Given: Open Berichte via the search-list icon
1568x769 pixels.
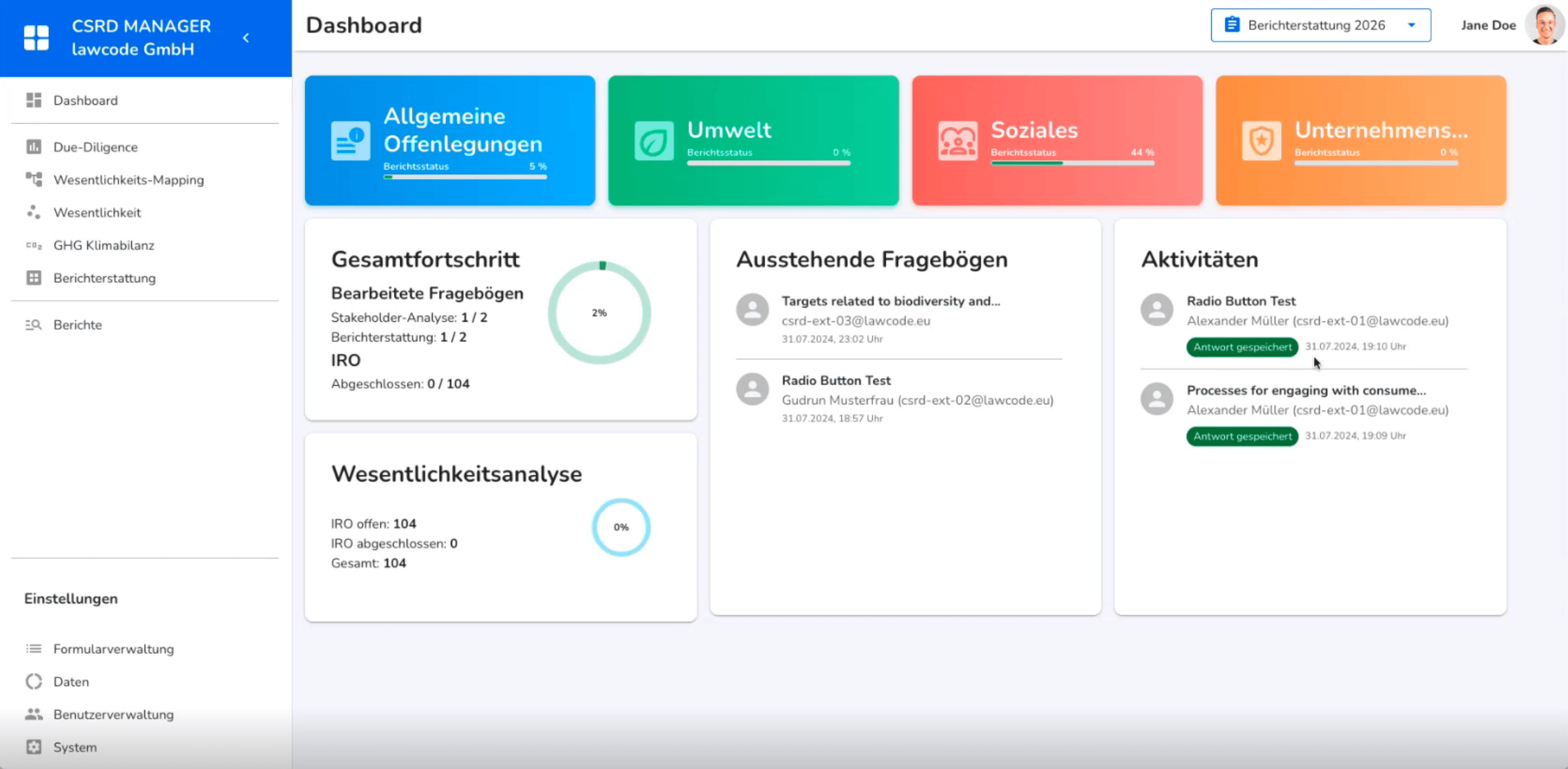Looking at the screenshot, I should coord(33,325).
